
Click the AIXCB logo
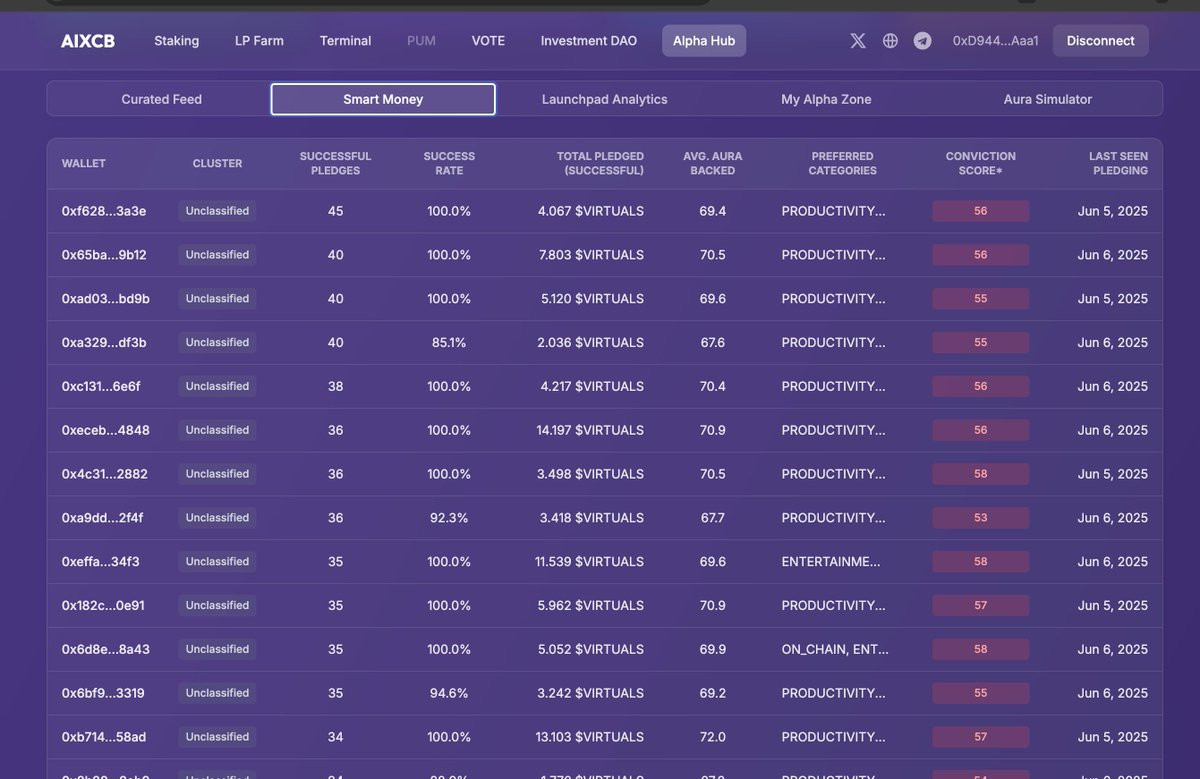click(88, 41)
